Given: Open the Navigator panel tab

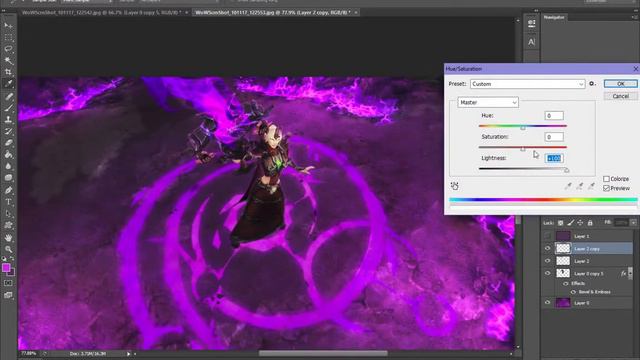Looking at the screenshot, I should pyautogui.click(x=554, y=17).
